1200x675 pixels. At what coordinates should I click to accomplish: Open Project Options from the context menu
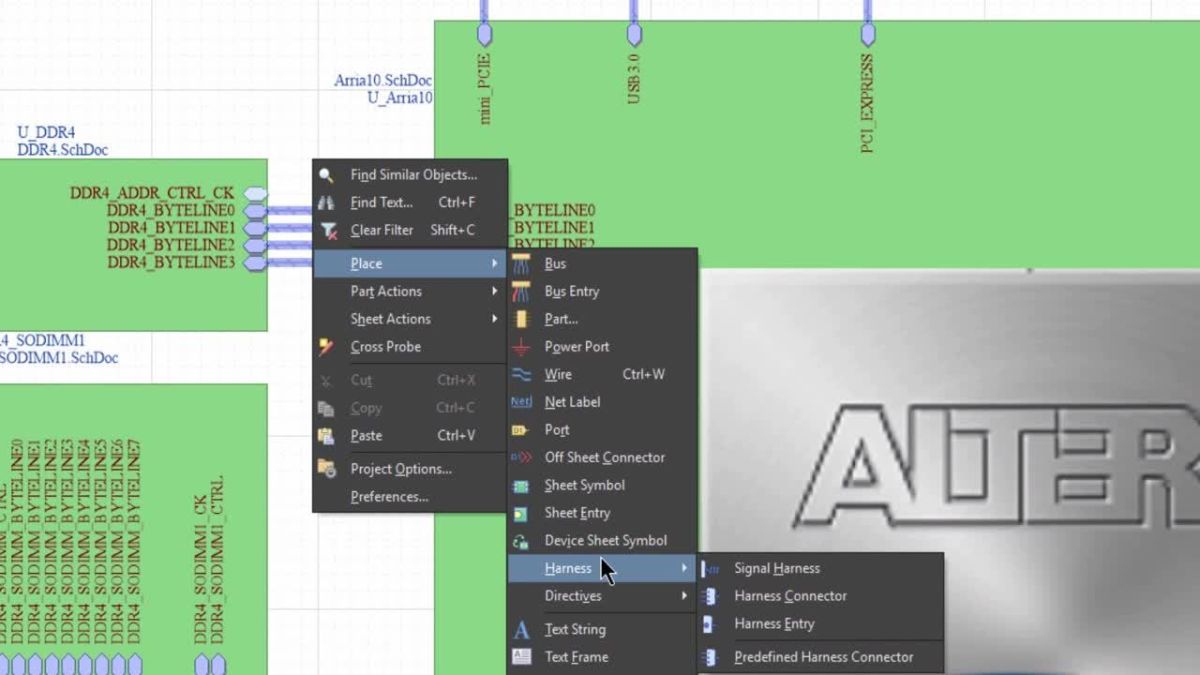(400, 468)
